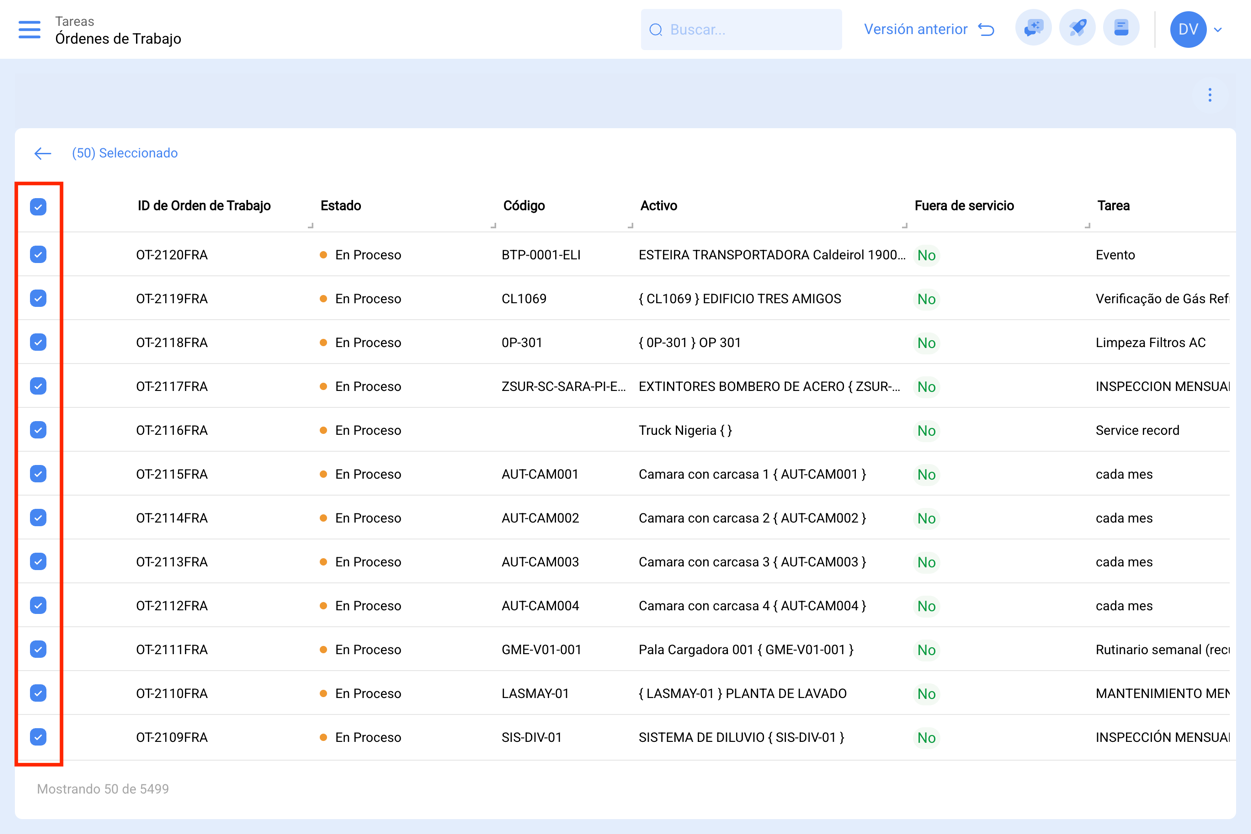Sort by ID de Orden de Trabajo column
The width and height of the screenshot is (1251, 834).
point(204,206)
